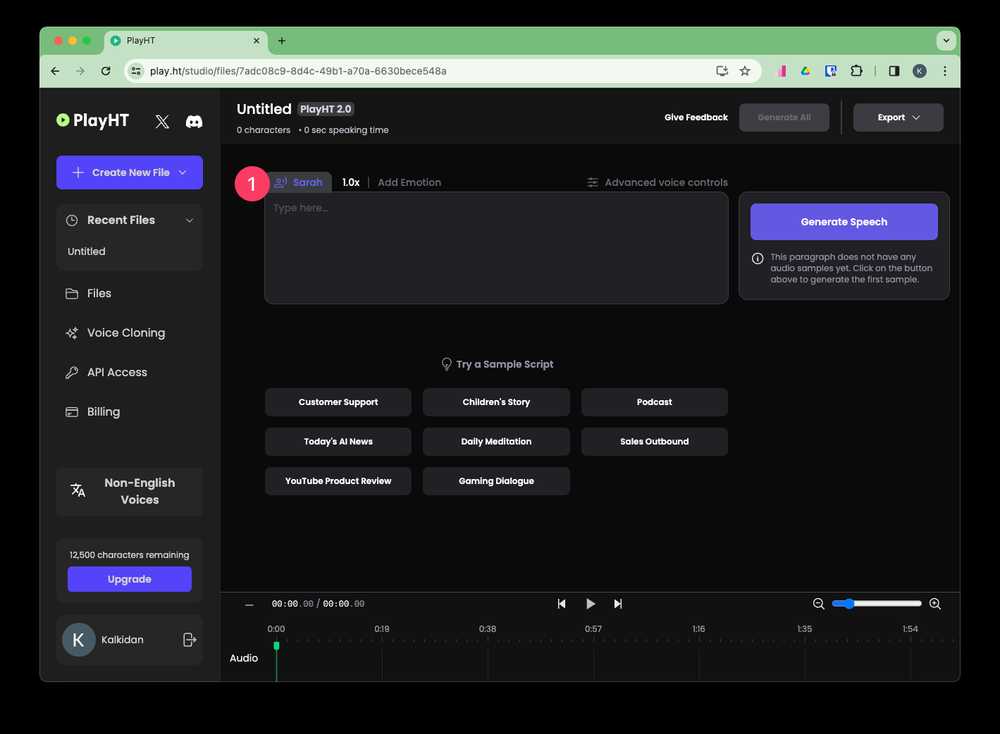The height and width of the screenshot is (734, 1000).
Task: Click the PlayHT logo
Action: point(92,120)
